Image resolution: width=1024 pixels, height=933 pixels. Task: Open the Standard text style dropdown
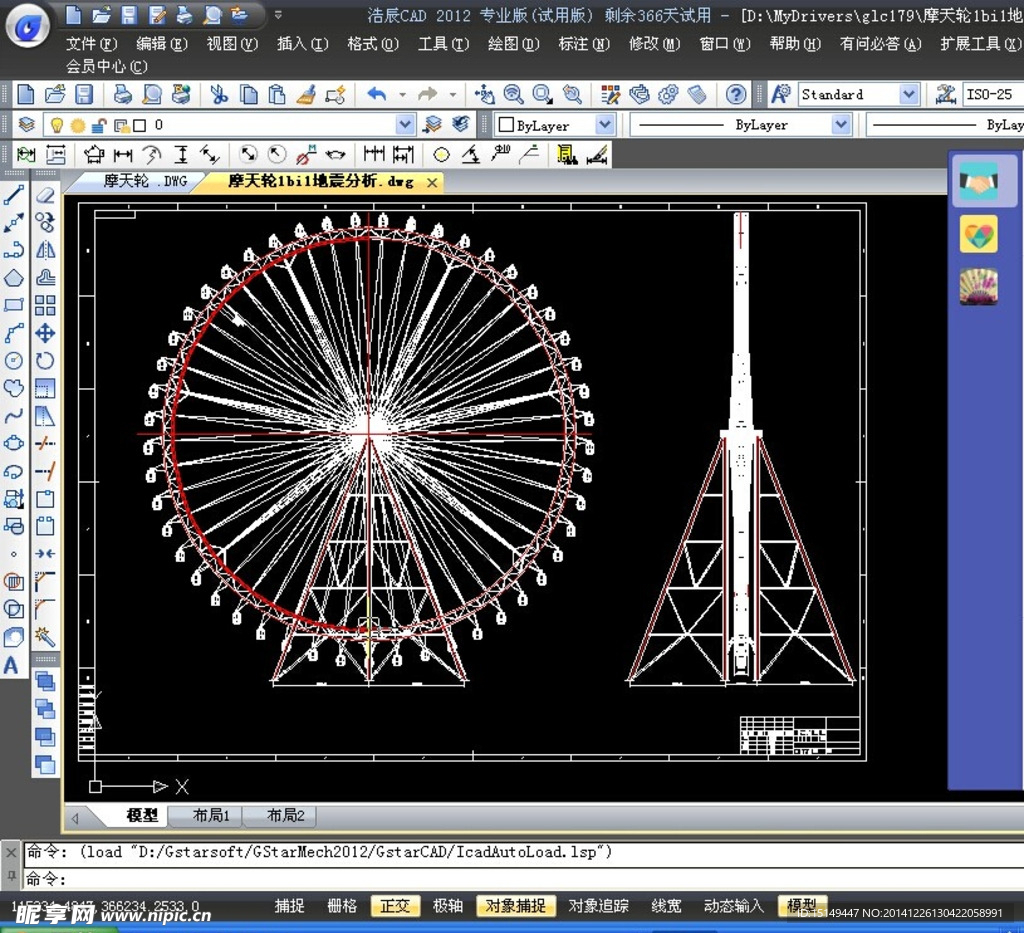click(x=908, y=95)
